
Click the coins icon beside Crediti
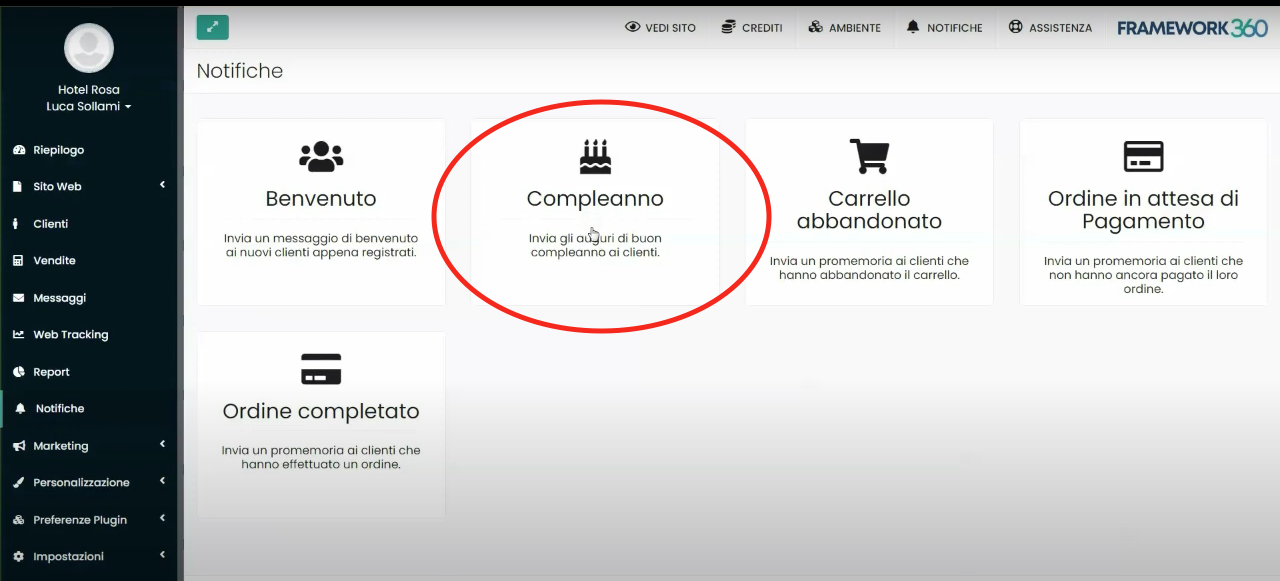pyautogui.click(x=728, y=28)
